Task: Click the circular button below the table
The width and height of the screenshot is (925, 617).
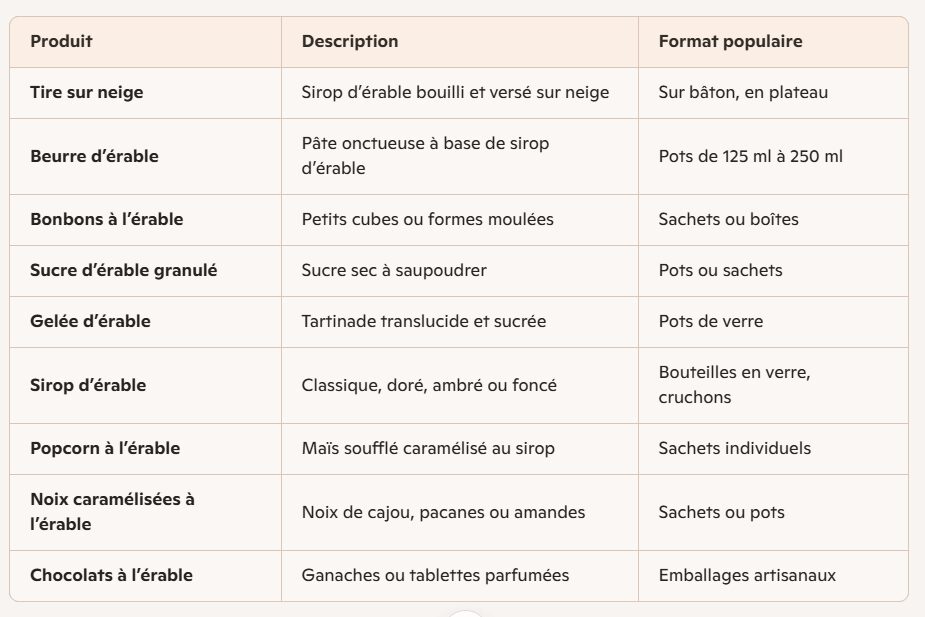Action: coord(465,612)
